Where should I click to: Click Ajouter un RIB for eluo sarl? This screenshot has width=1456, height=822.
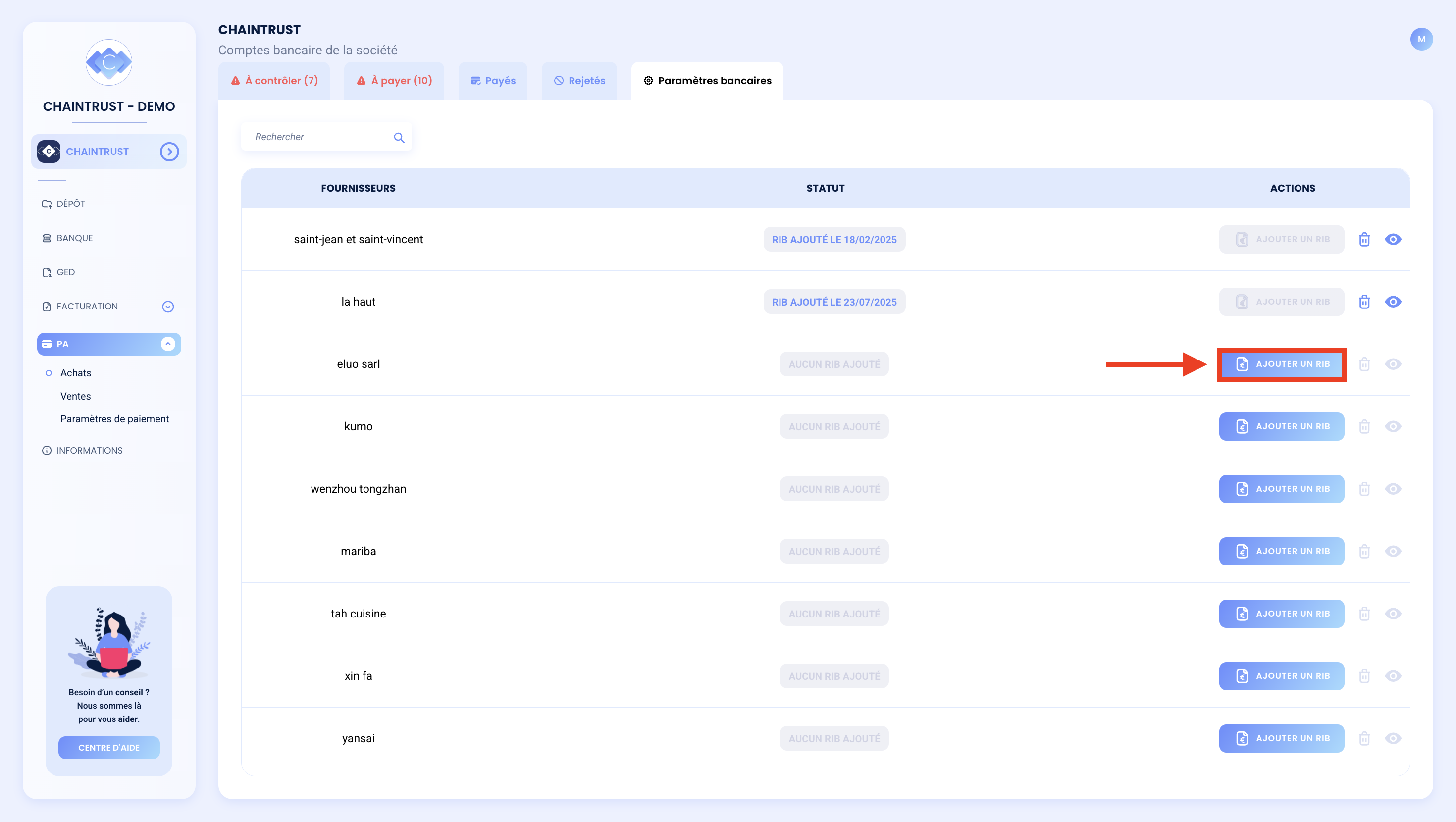pos(1281,364)
